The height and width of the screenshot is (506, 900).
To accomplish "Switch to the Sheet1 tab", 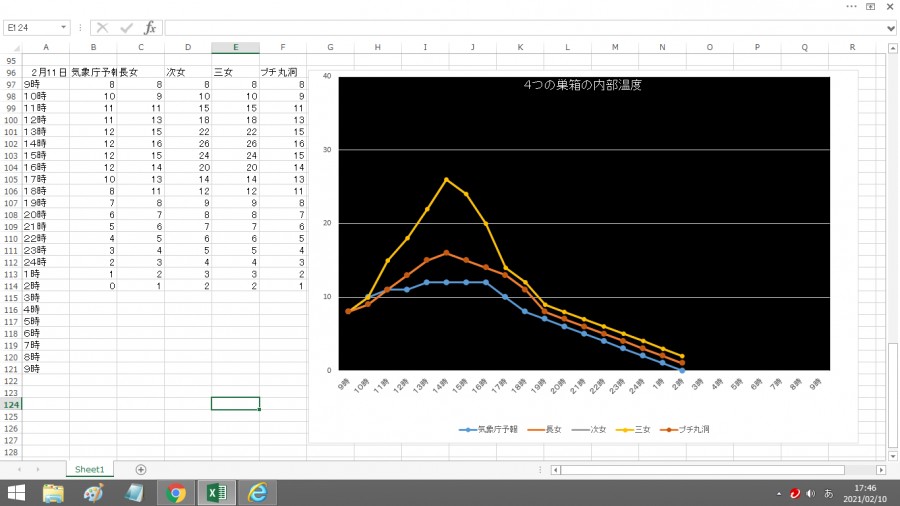I will 90,469.
